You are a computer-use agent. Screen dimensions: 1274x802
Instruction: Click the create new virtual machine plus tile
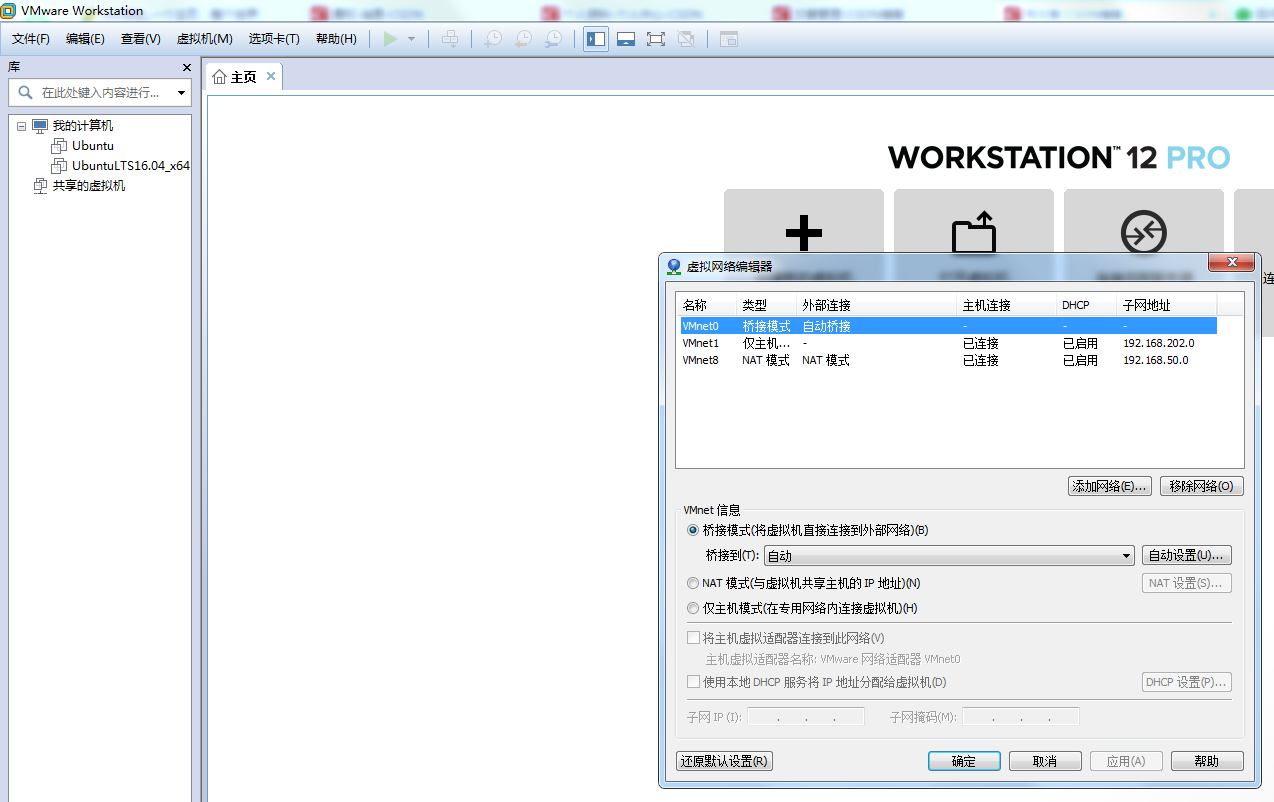tap(804, 234)
